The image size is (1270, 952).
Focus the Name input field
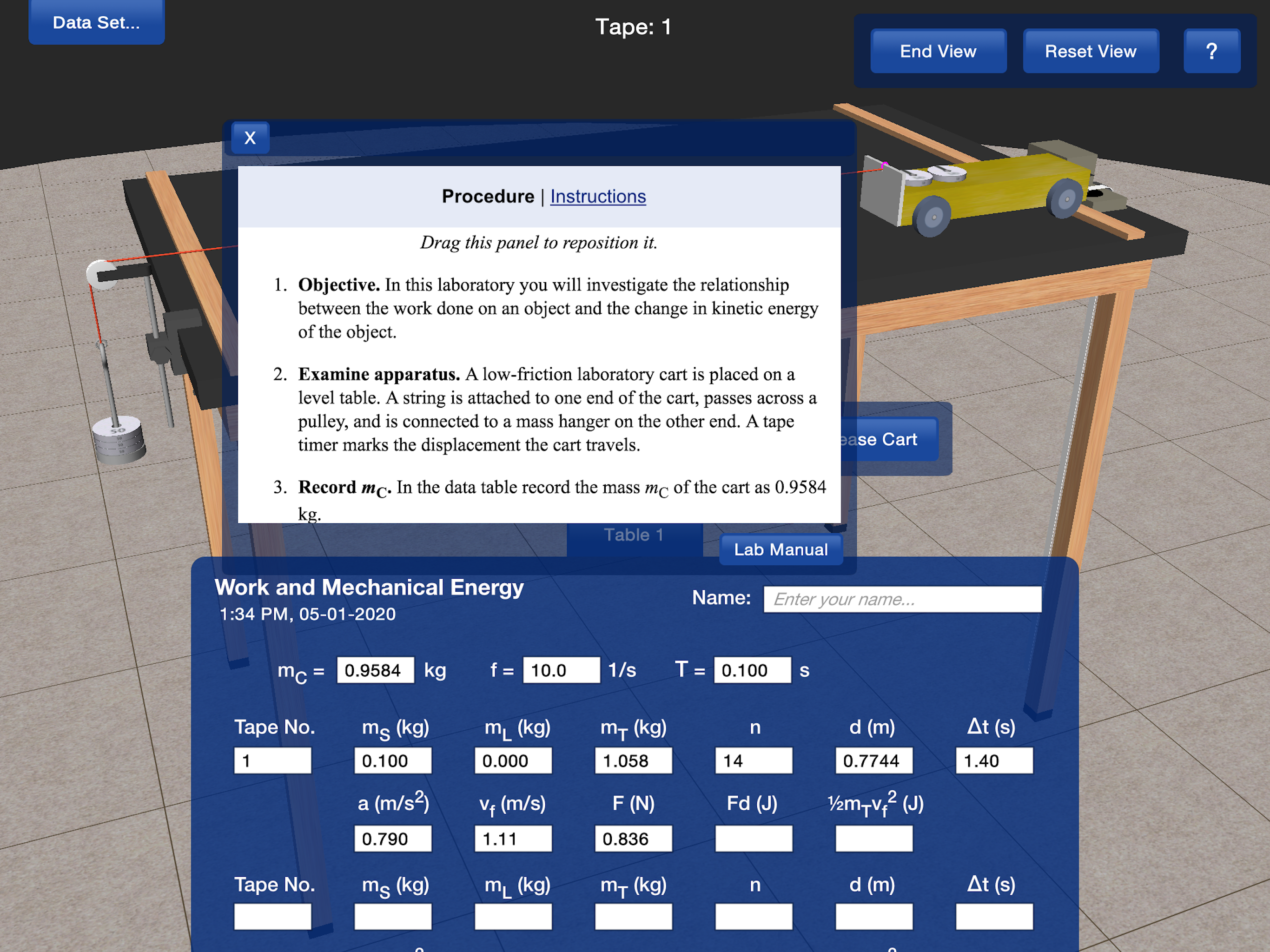902,599
